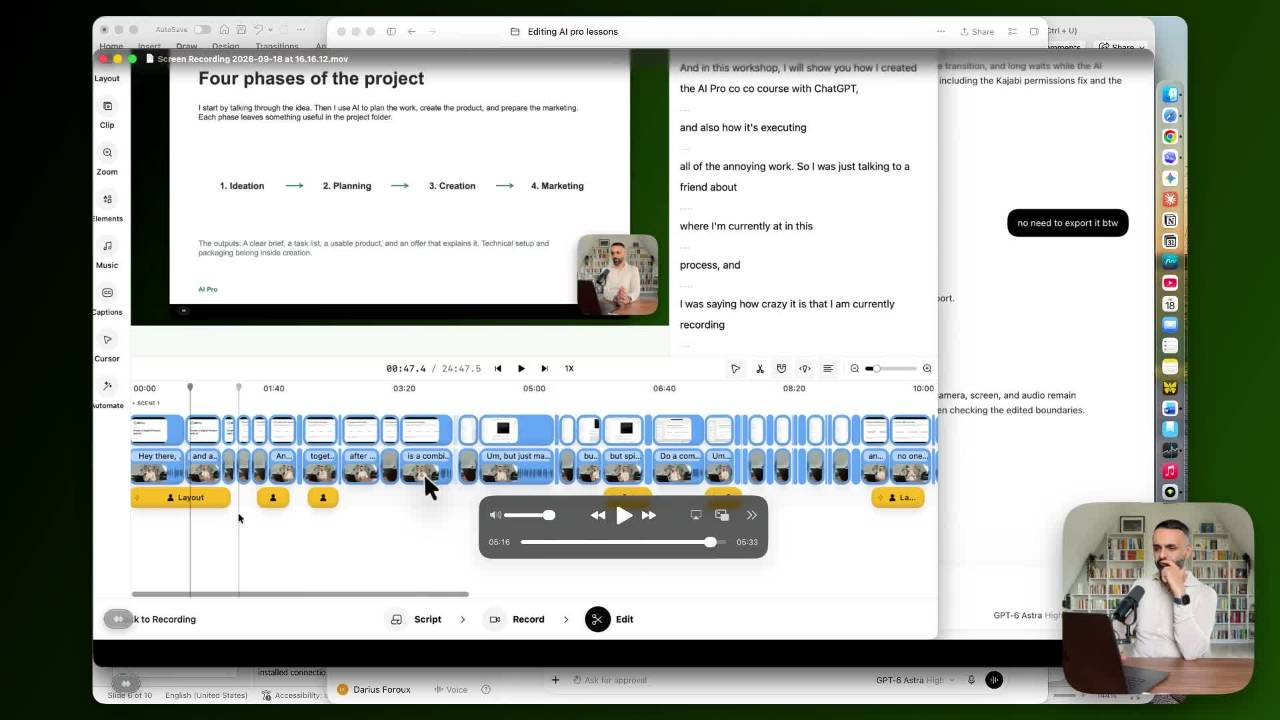Skip to previous clip in editor transport
1280x720 pixels.
[498, 368]
